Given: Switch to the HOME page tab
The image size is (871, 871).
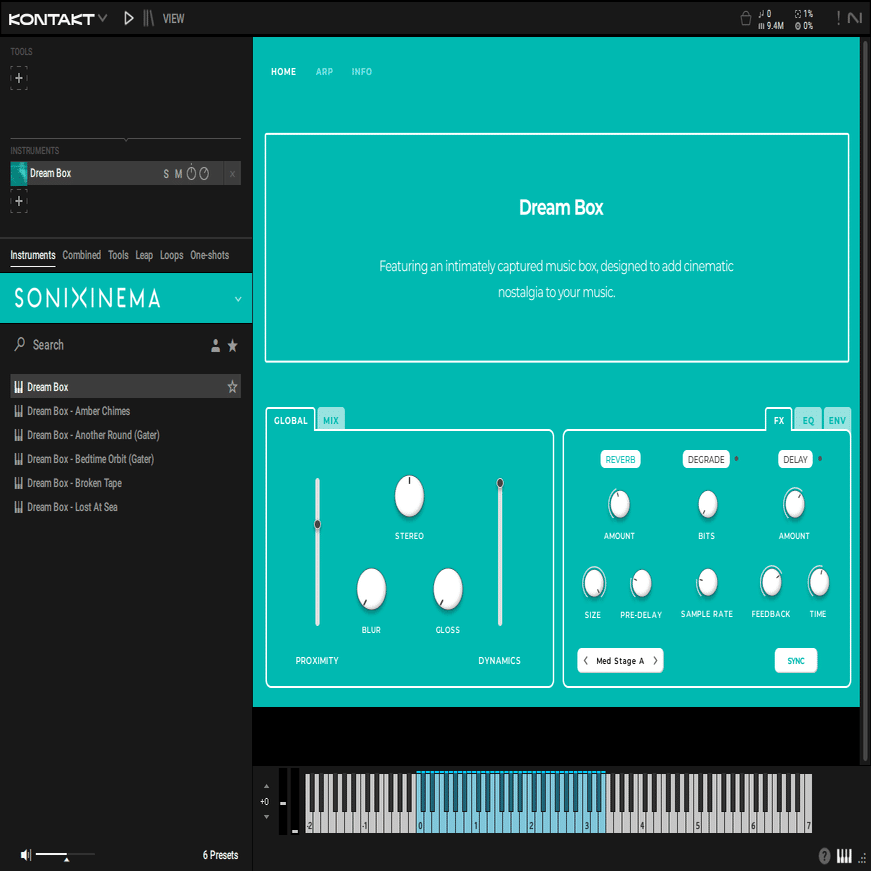Looking at the screenshot, I should (x=283, y=72).
